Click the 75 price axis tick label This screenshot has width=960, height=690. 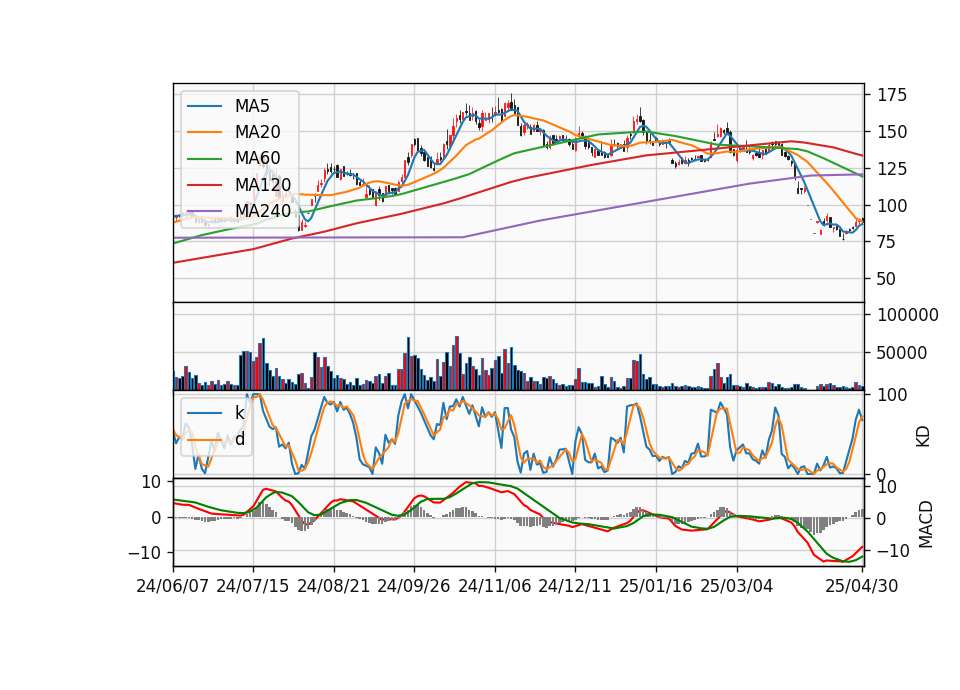[x=887, y=242]
